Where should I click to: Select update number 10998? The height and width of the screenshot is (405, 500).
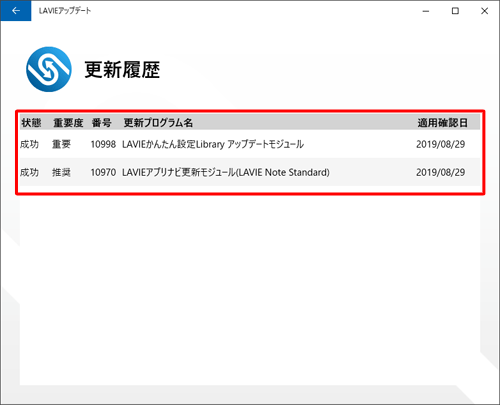[x=103, y=144]
